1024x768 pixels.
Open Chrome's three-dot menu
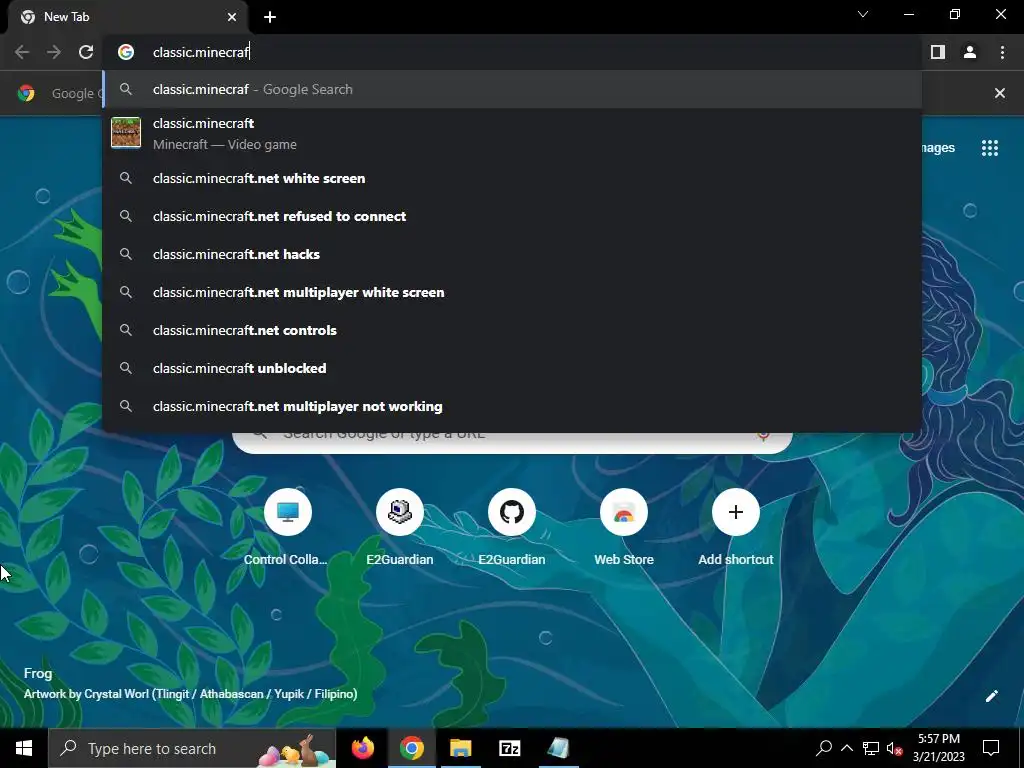1002,52
